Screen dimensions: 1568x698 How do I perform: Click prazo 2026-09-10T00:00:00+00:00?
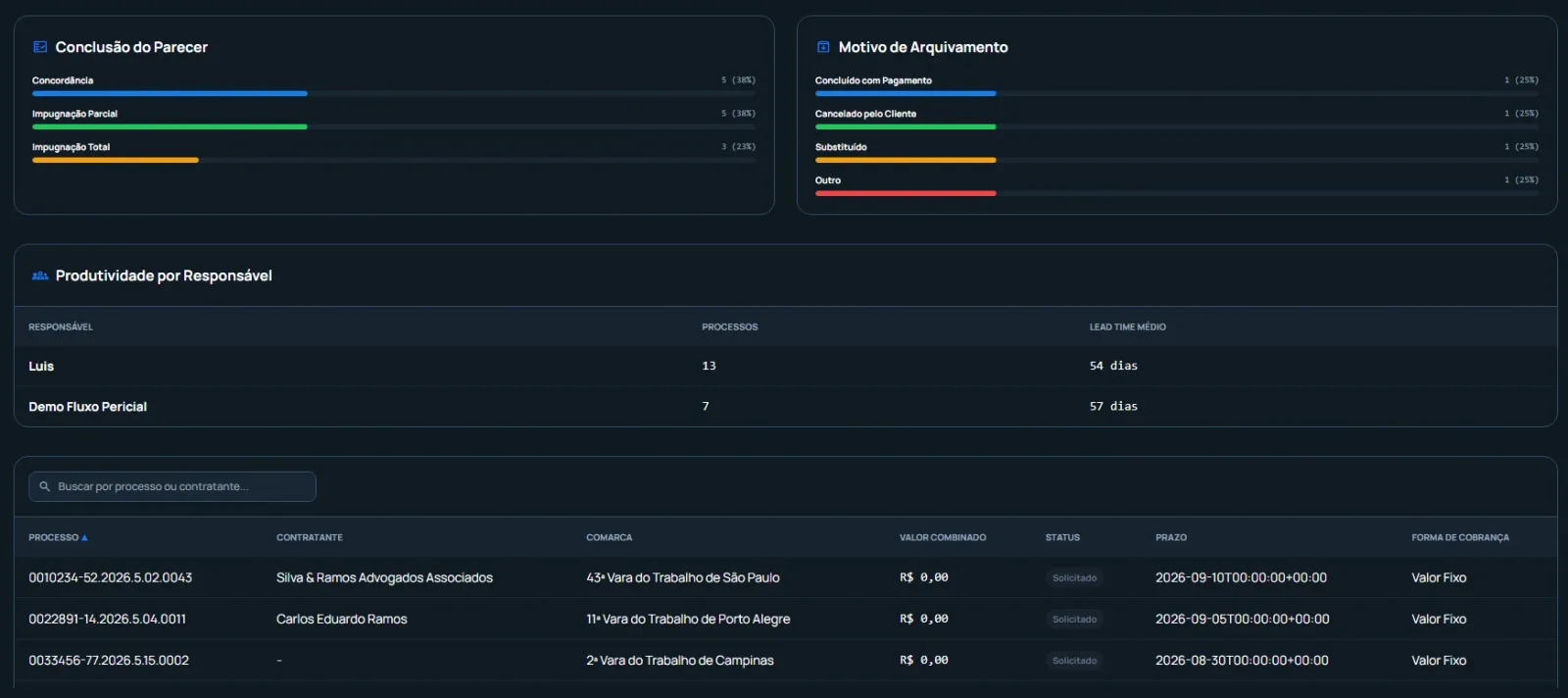[x=1241, y=577]
